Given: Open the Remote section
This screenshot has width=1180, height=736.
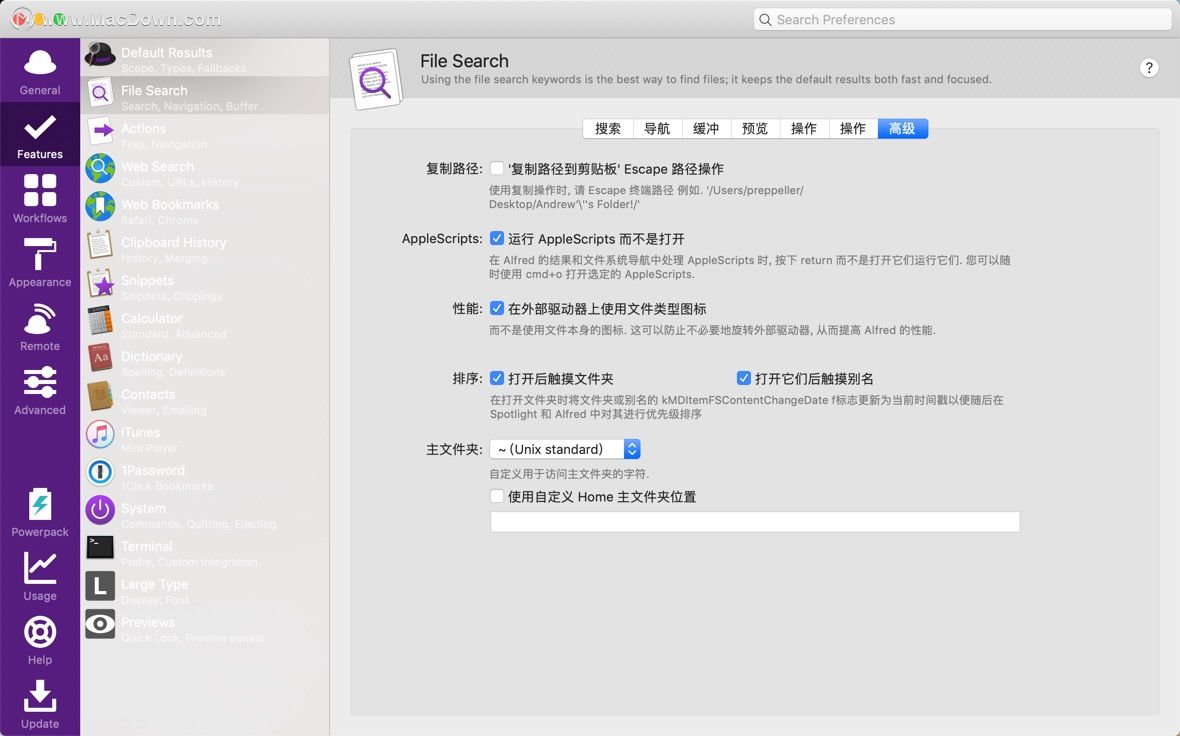Looking at the screenshot, I should 40,327.
